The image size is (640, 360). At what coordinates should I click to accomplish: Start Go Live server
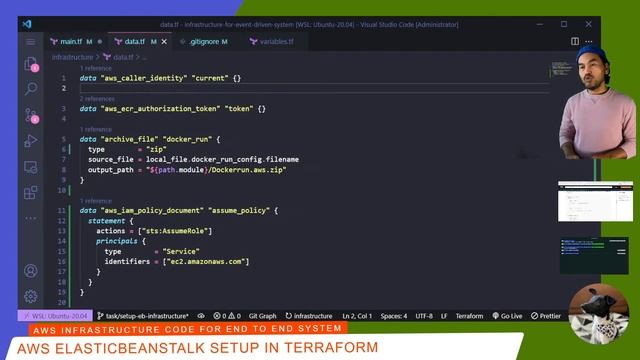pyautogui.click(x=507, y=316)
